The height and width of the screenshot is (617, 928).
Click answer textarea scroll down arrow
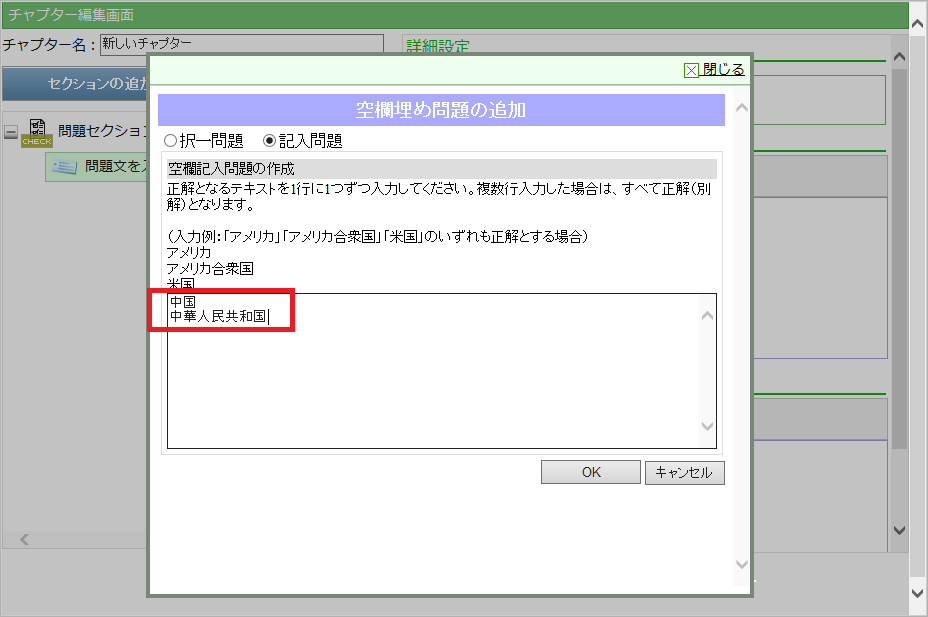click(x=707, y=426)
